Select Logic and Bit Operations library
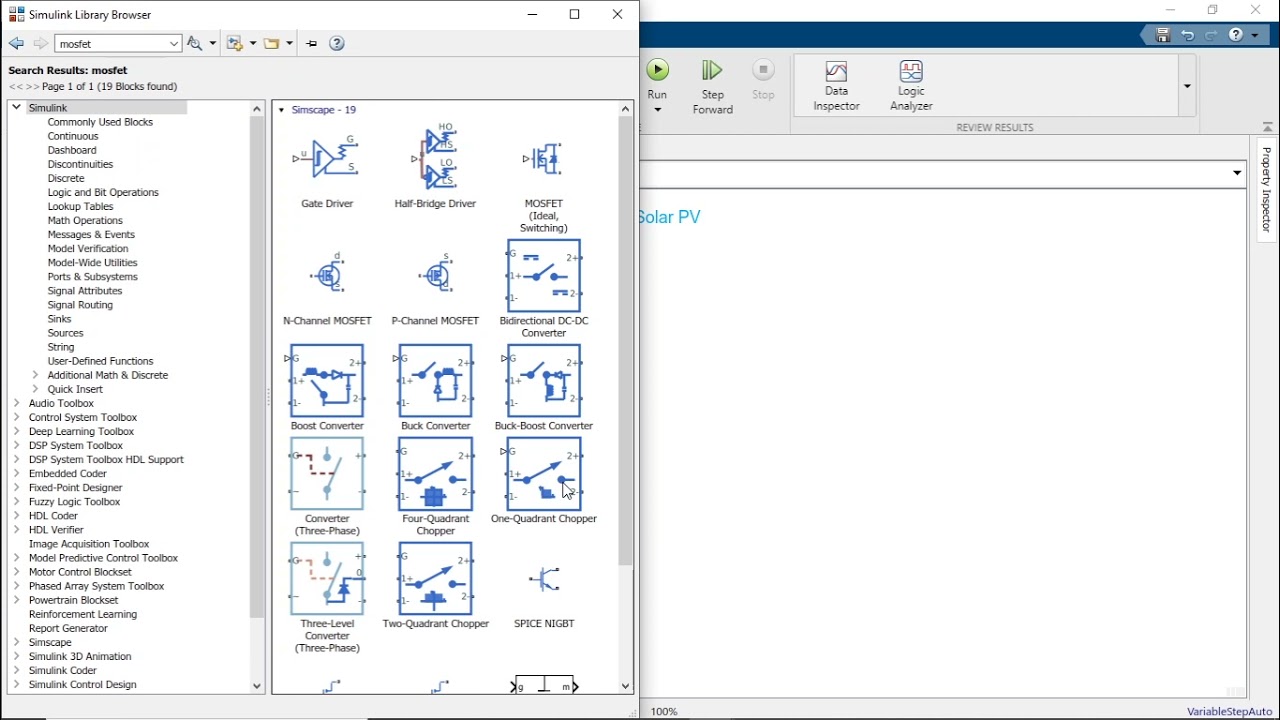This screenshot has height=720, width=1280. click(103, 192)
